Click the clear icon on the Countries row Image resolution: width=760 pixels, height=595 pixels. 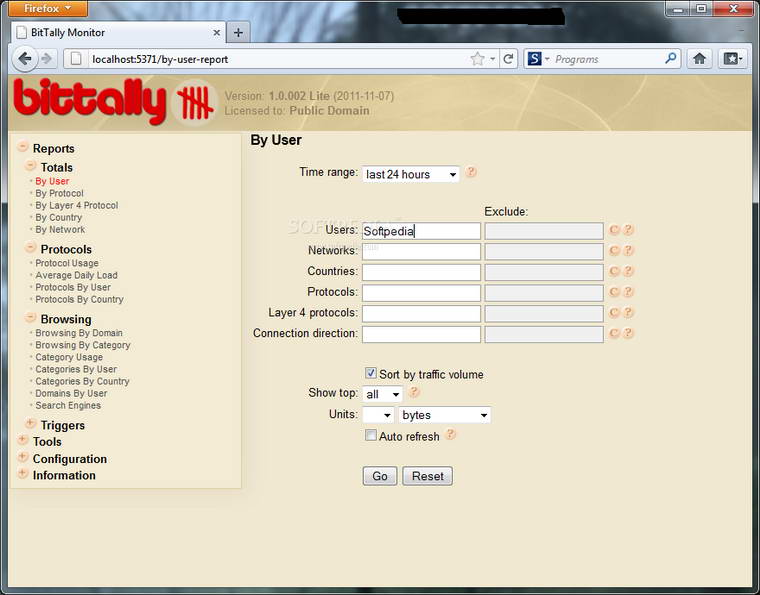[x=615, y=272]
